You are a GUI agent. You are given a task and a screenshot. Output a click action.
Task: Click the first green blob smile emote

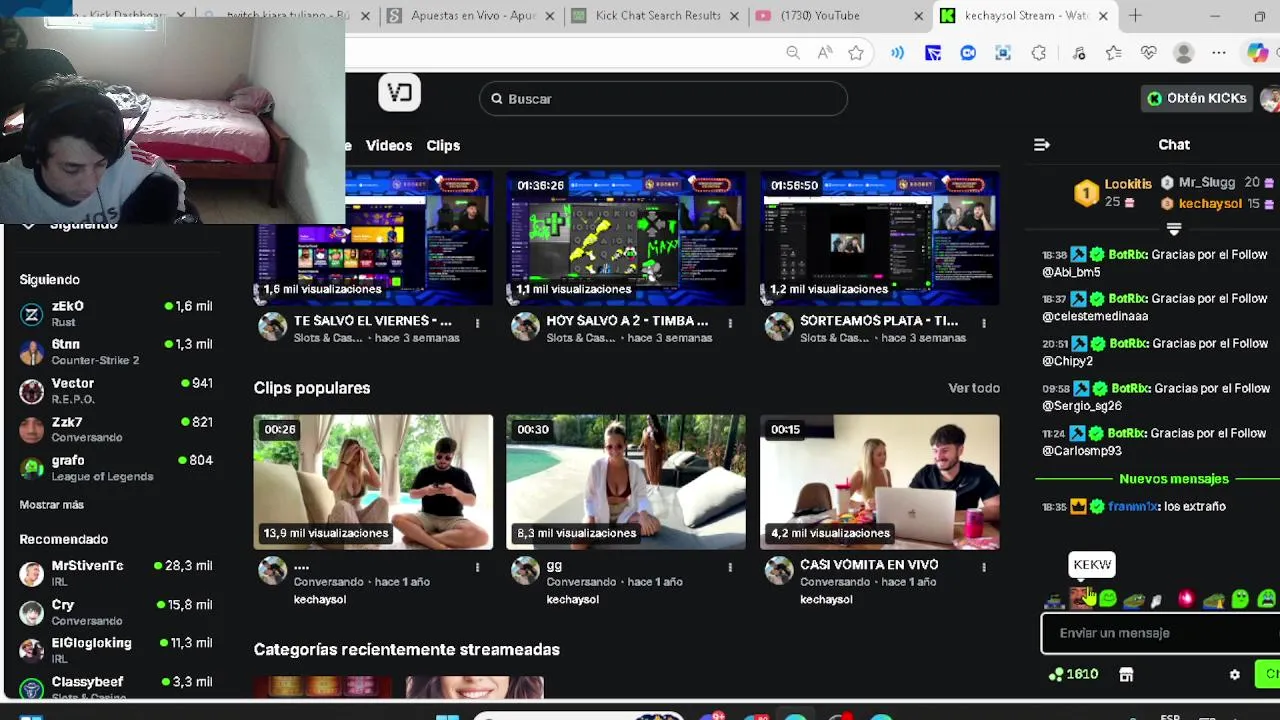1107,599
